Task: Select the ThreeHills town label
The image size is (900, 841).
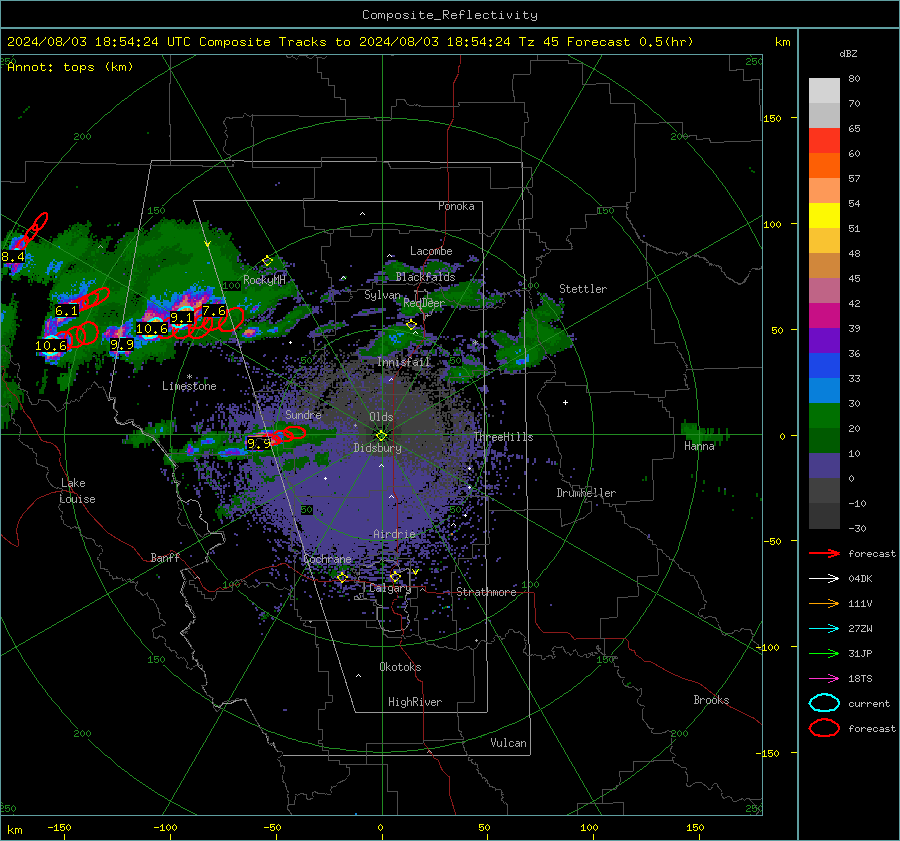Action: (x=503, y=437)
